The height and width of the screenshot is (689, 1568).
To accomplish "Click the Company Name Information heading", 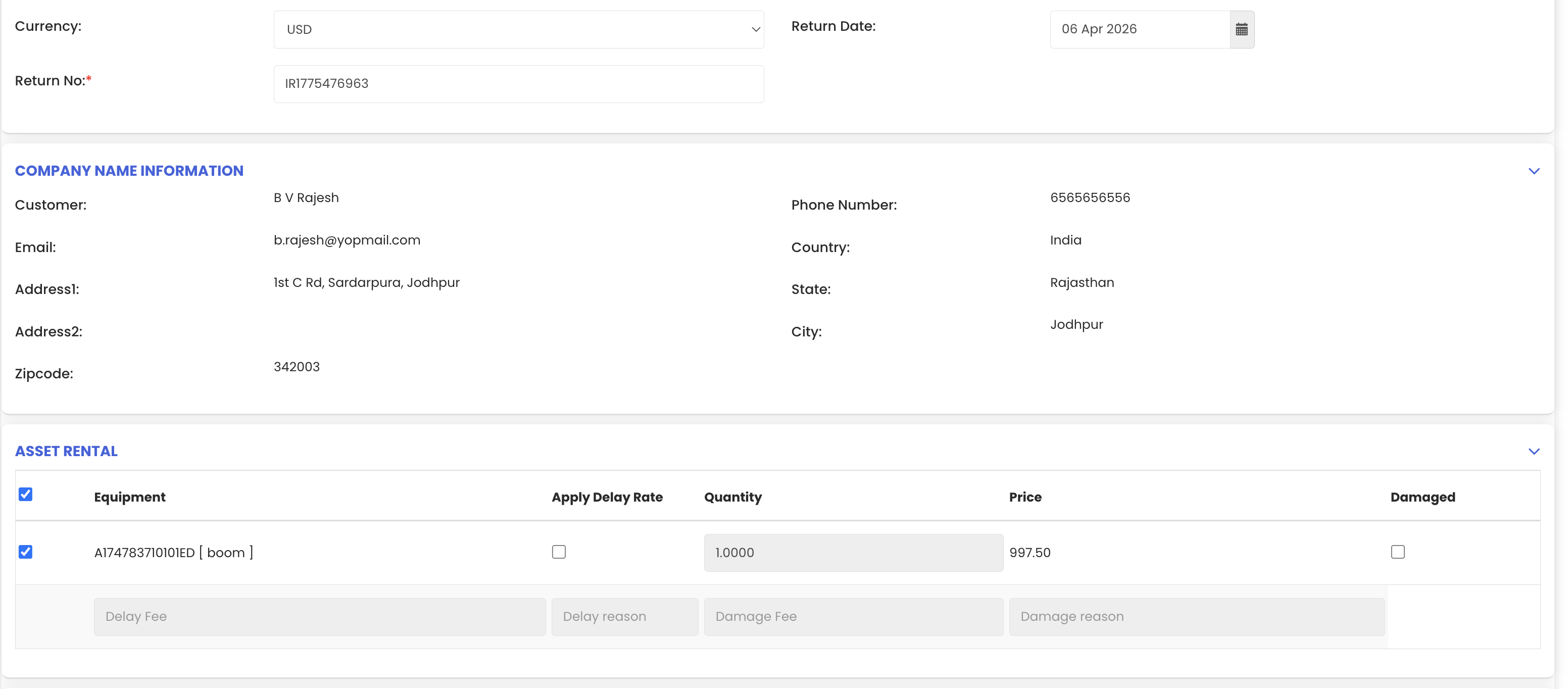I will tap(129, 171).
